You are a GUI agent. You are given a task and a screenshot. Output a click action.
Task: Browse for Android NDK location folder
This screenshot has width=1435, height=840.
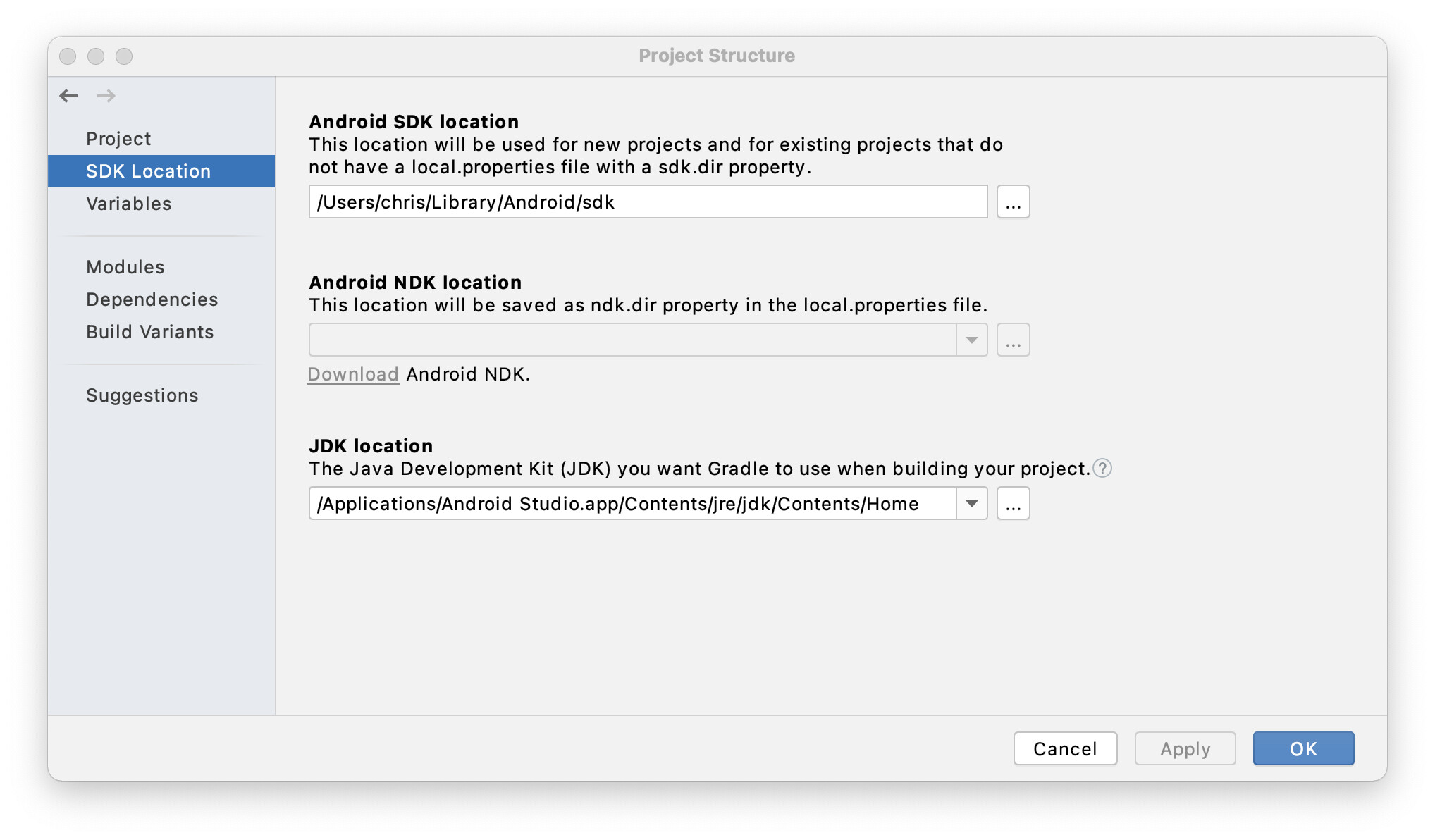click(x=1013, y=340)
